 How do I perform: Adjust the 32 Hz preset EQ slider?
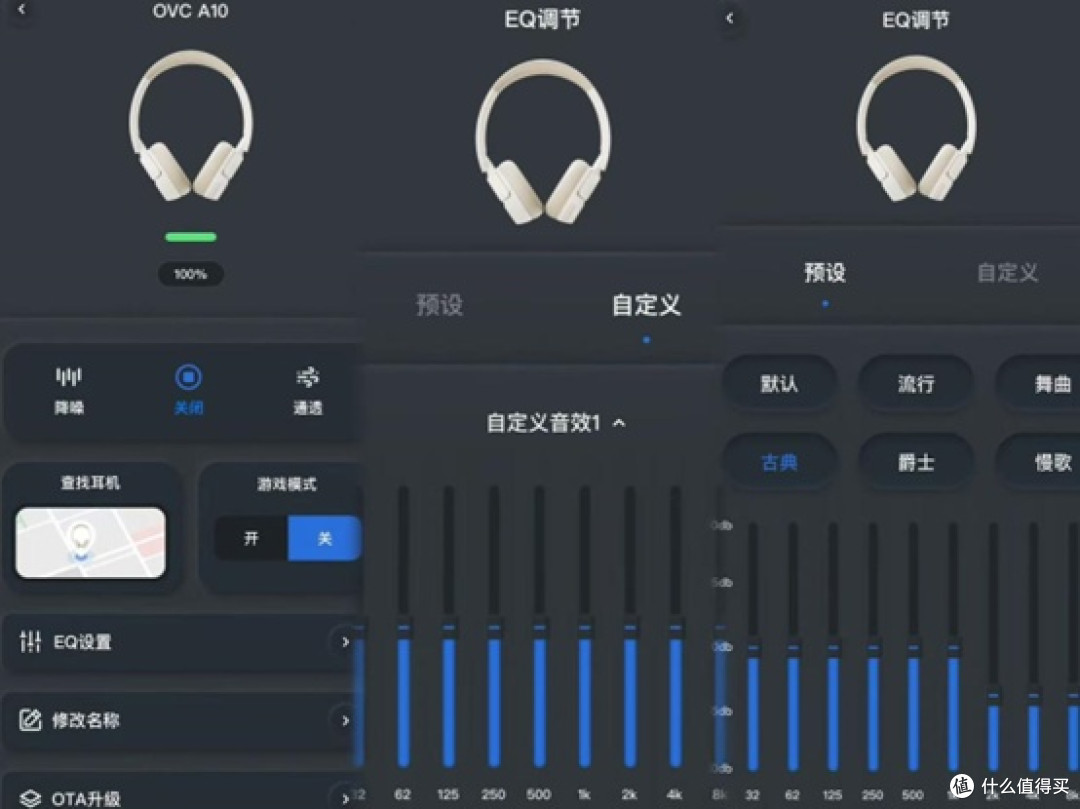pos(753,648)
